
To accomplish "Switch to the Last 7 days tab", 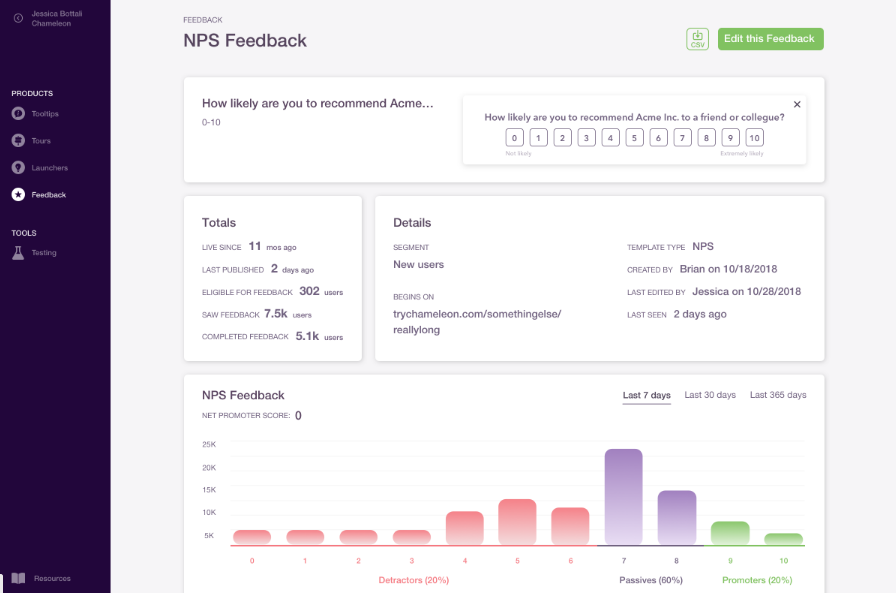I will (646, 395).
